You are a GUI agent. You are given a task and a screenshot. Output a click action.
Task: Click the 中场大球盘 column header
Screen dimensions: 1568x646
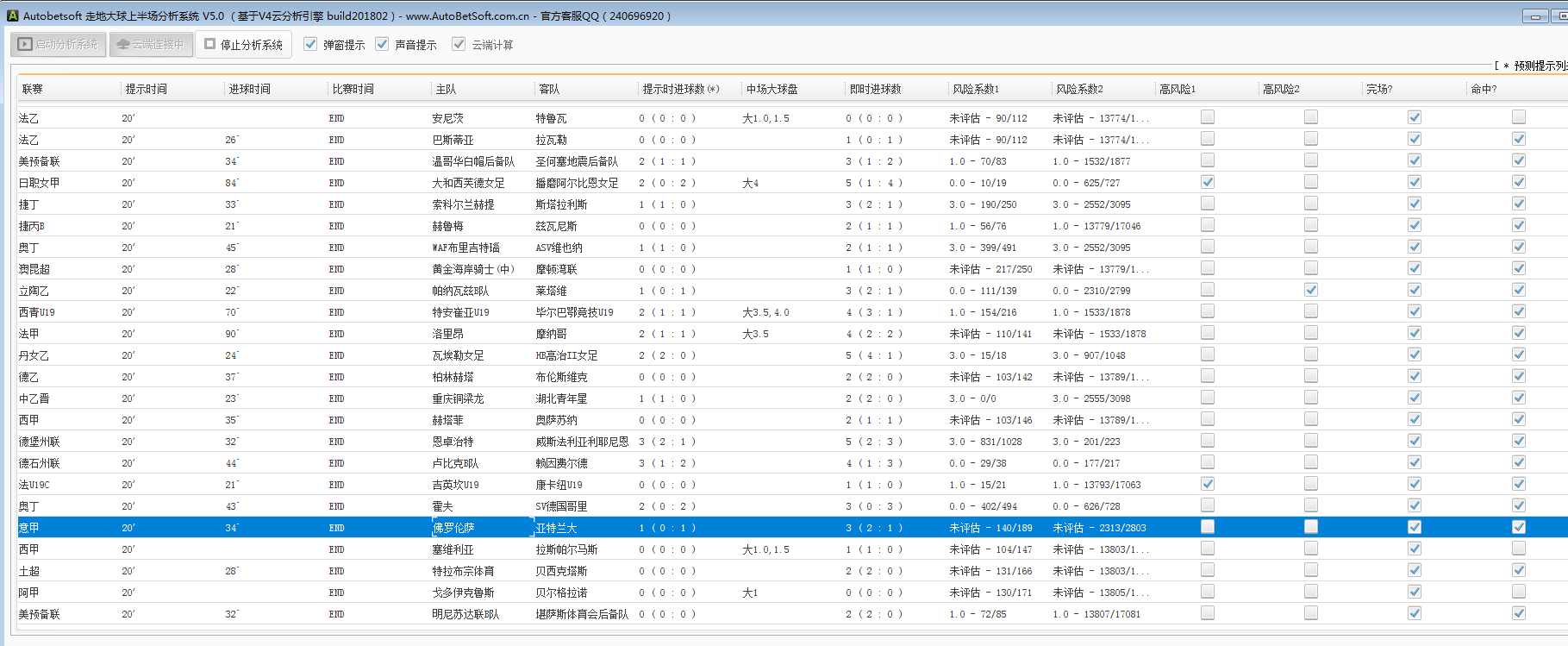[772, 89]
